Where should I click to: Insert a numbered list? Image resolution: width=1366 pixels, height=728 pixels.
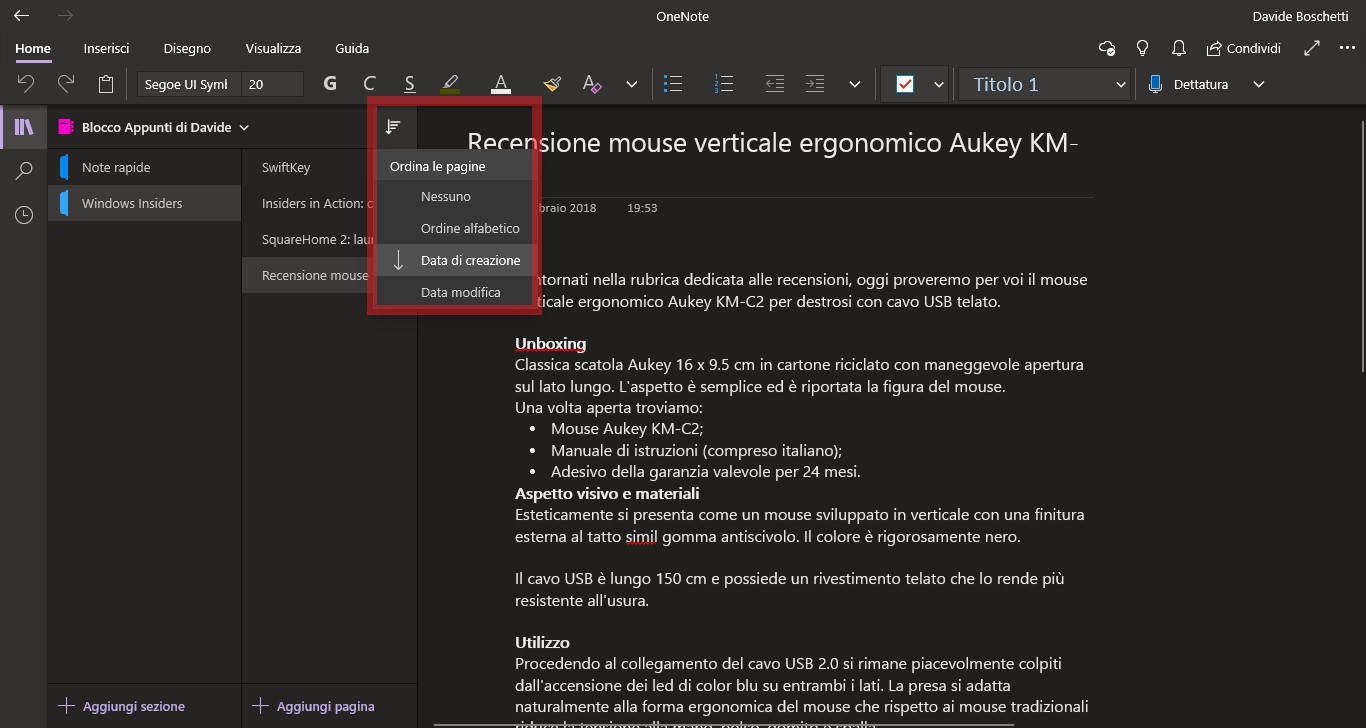click(x=726, y=84)
